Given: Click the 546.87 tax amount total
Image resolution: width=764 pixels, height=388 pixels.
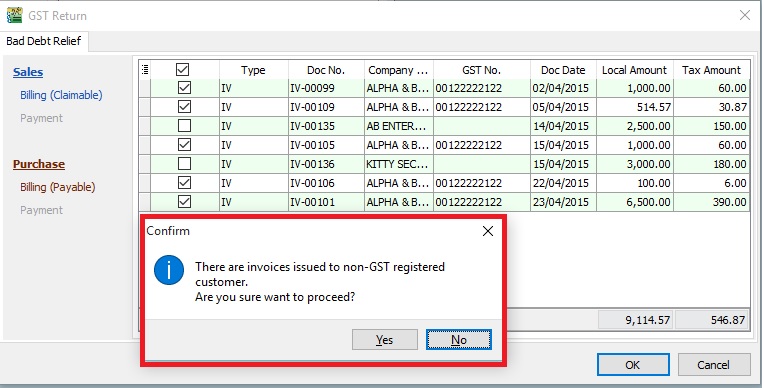Looking at the screenshot, I should click(712, 320).
